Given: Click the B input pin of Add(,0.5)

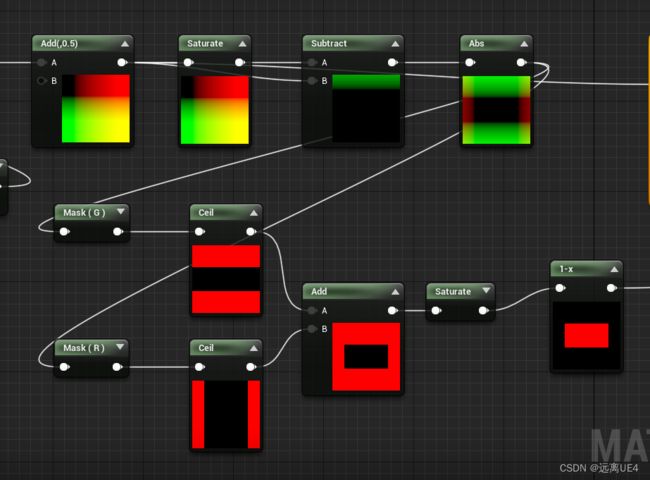Looking at the screenshot, I should tap(41, 80).
